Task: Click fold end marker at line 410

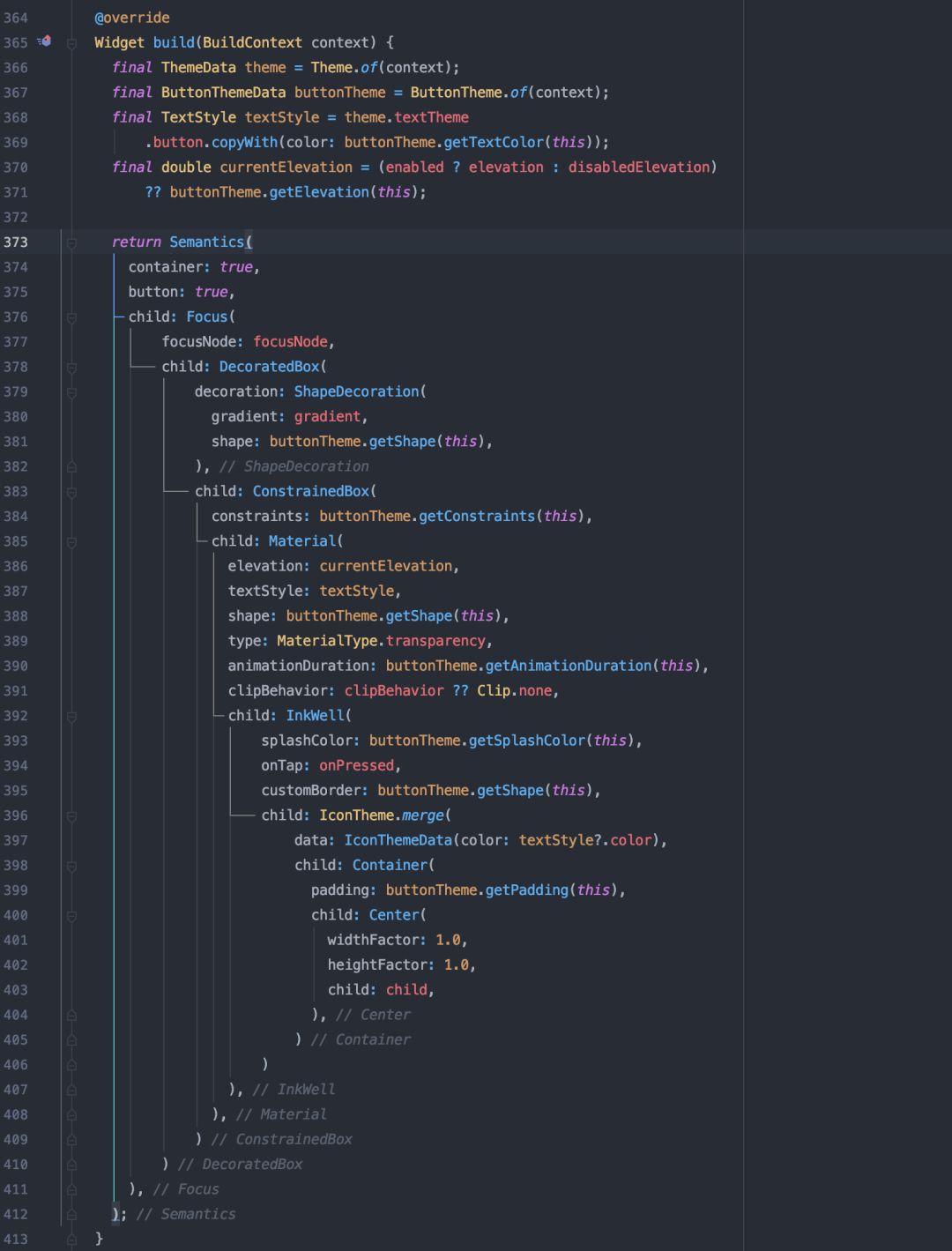Action: tap(71, 1165)
